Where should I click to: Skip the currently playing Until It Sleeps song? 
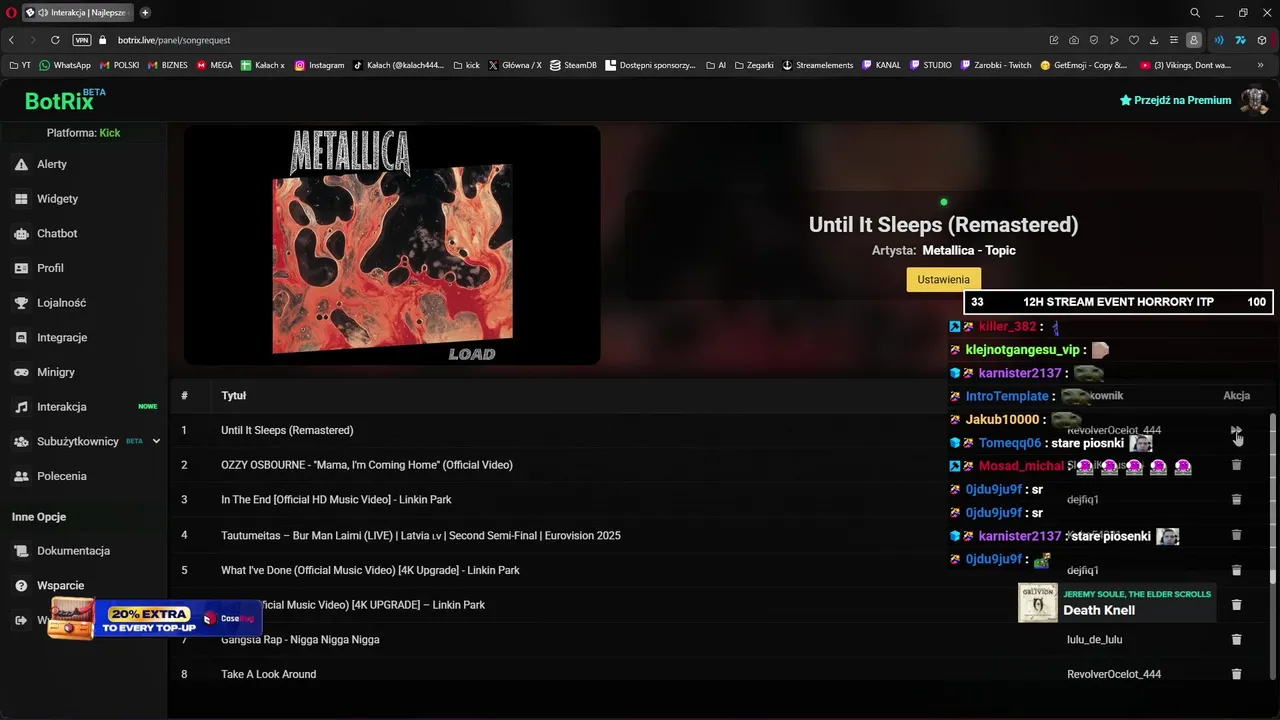click(x=1236, y=430)
